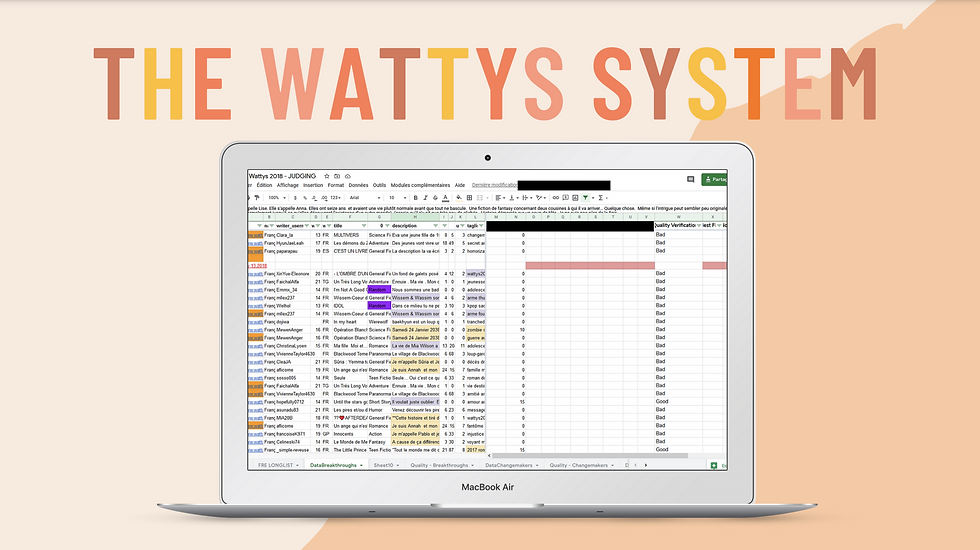Click the merge cells icon
This screenshot has height=550, width=980.
pos(480,198)
